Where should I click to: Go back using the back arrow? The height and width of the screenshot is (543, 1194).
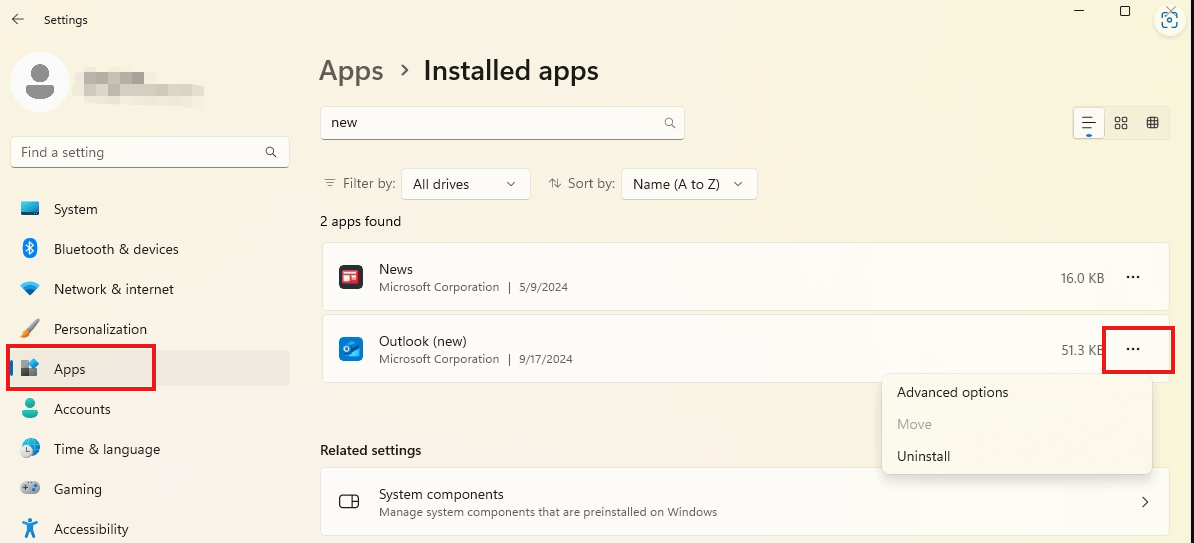[18, 20]
